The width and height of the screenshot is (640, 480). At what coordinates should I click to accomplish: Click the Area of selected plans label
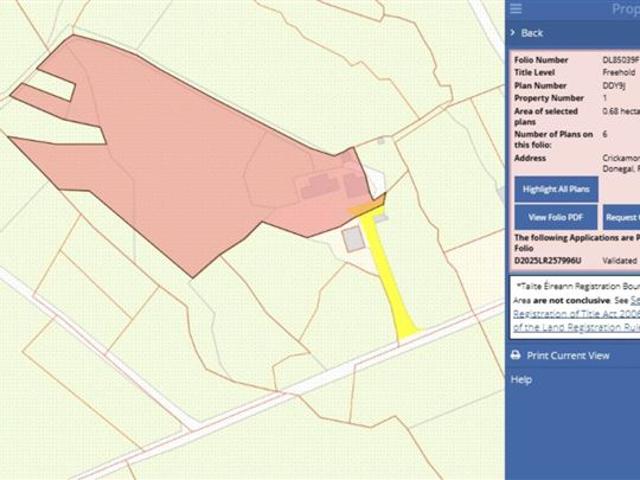(x=546, y=116)
